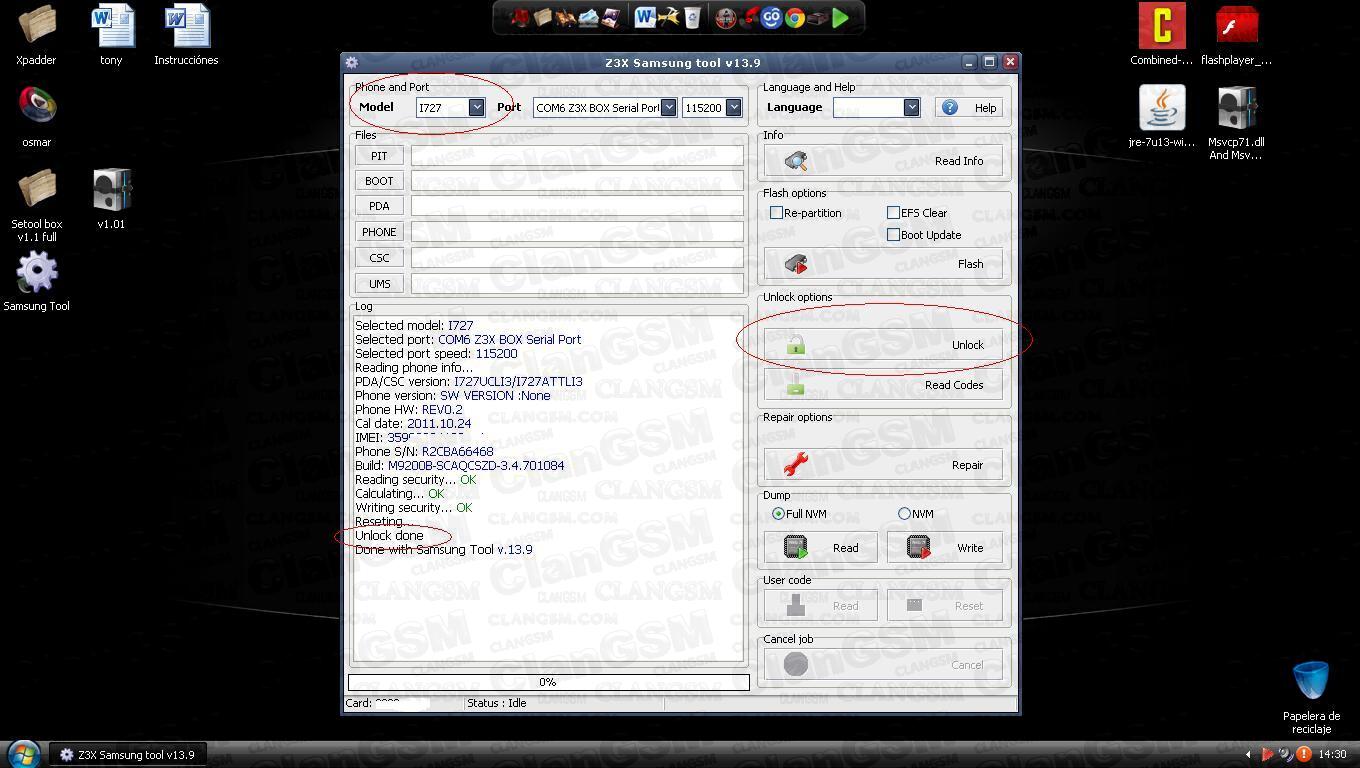Click the PIT file path field

point(577,156)
